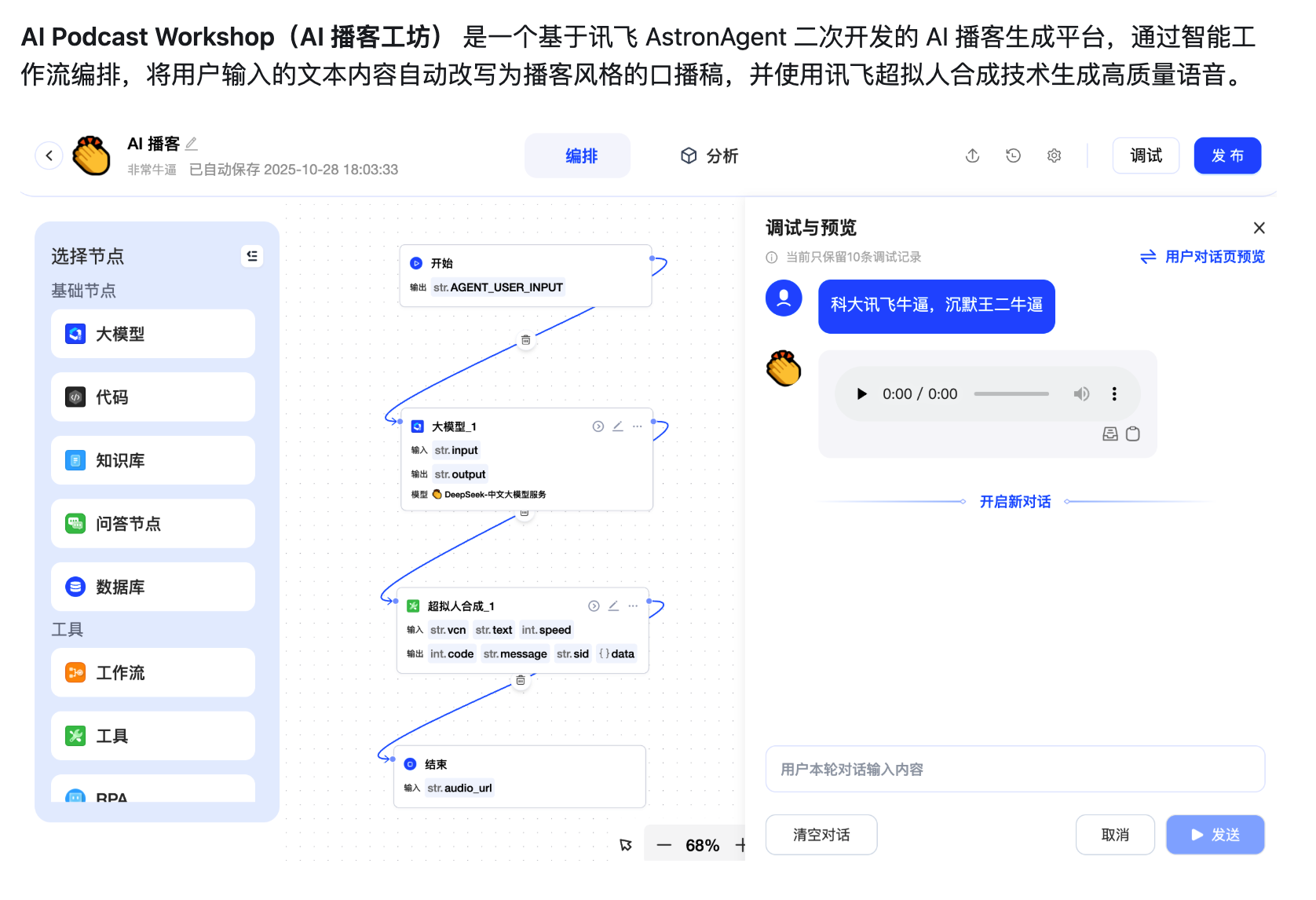Screen dimensions: 1316x900
Task: Click the run icon on 大模型_1 node
Action: coord(598,426)
